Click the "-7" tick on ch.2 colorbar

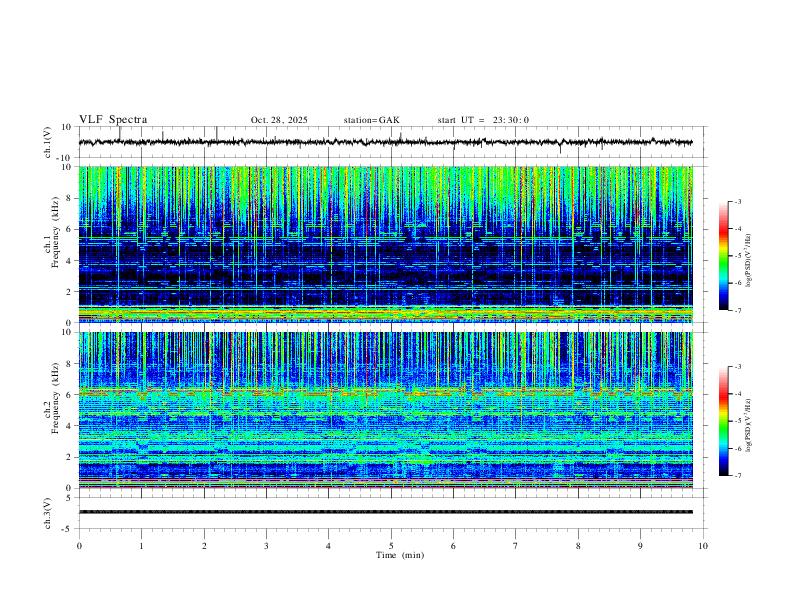(x=737, y=476)
